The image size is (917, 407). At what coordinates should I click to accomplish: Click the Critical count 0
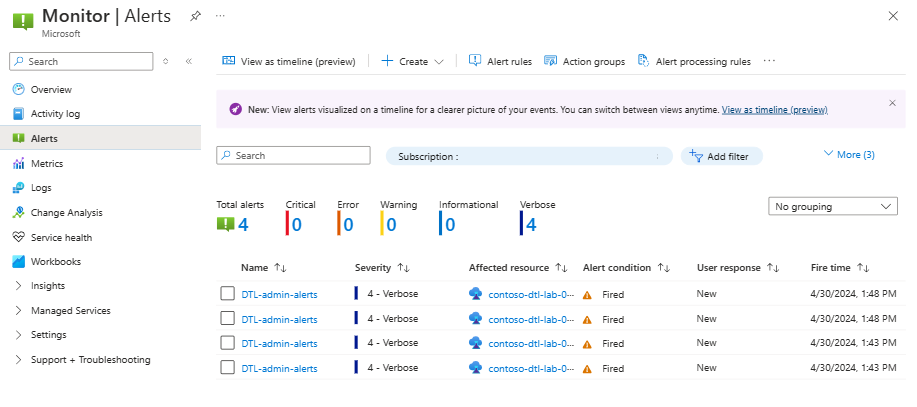coord(297,225)
